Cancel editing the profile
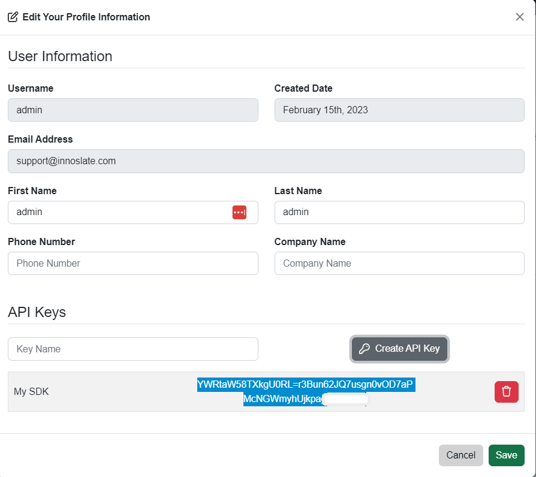The height and width of the screenshot is (477, 536). (461, 455)
